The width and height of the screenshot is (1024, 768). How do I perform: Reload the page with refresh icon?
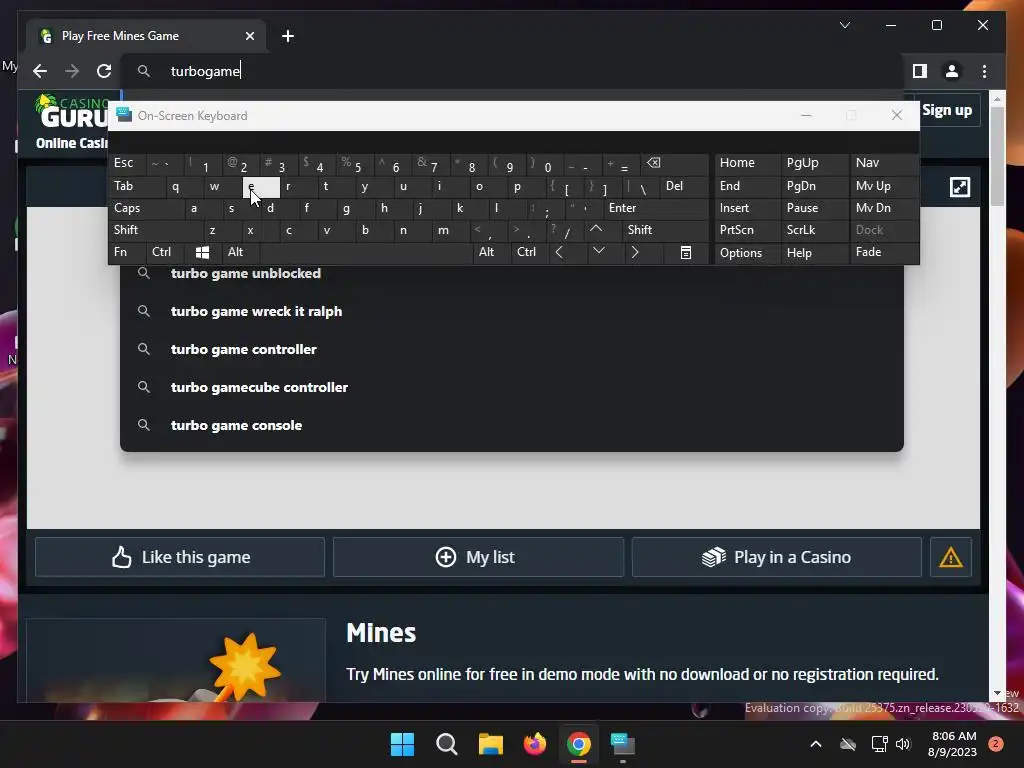click(x=104, y=71)
